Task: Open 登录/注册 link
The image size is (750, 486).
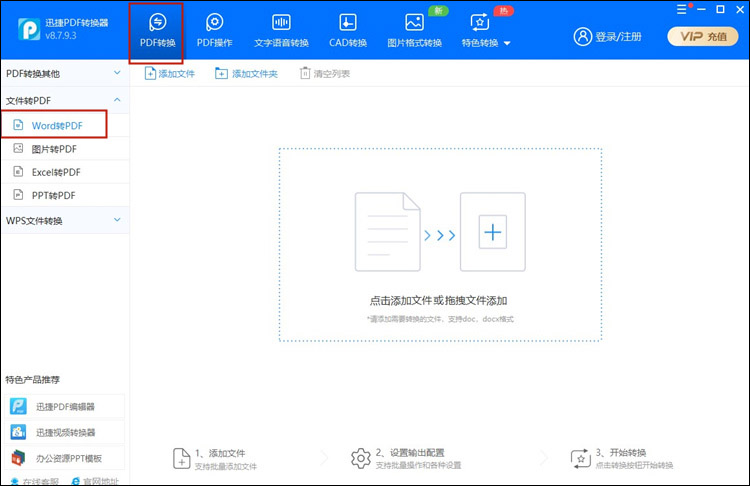Action: tap(618, 37)
